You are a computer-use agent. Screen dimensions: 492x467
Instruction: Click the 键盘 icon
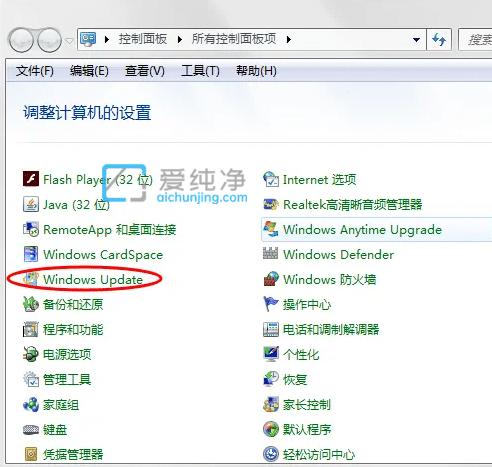point(31,429)
